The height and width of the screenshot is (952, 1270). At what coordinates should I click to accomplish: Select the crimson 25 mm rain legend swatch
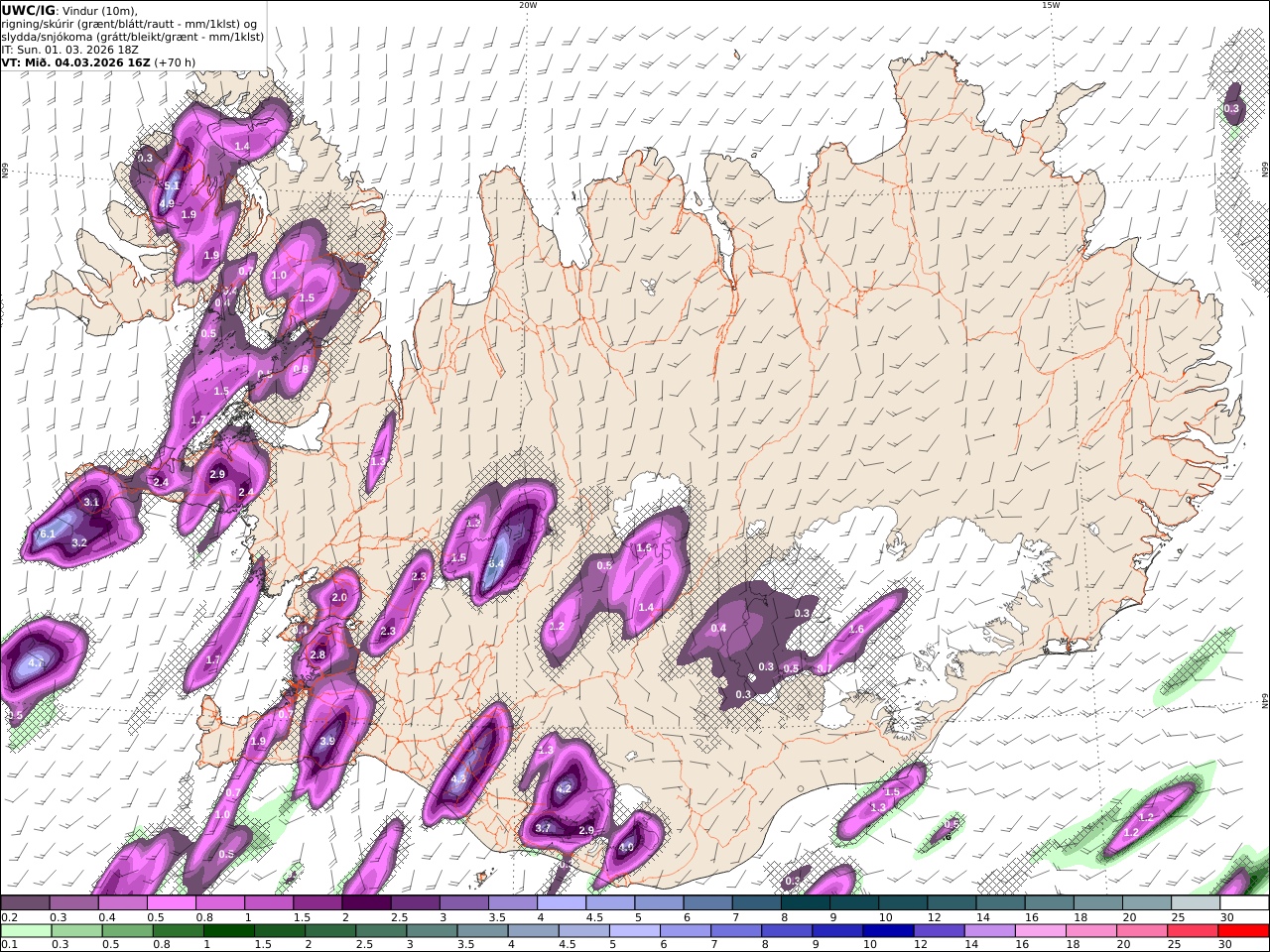(x=1193, y=931)
